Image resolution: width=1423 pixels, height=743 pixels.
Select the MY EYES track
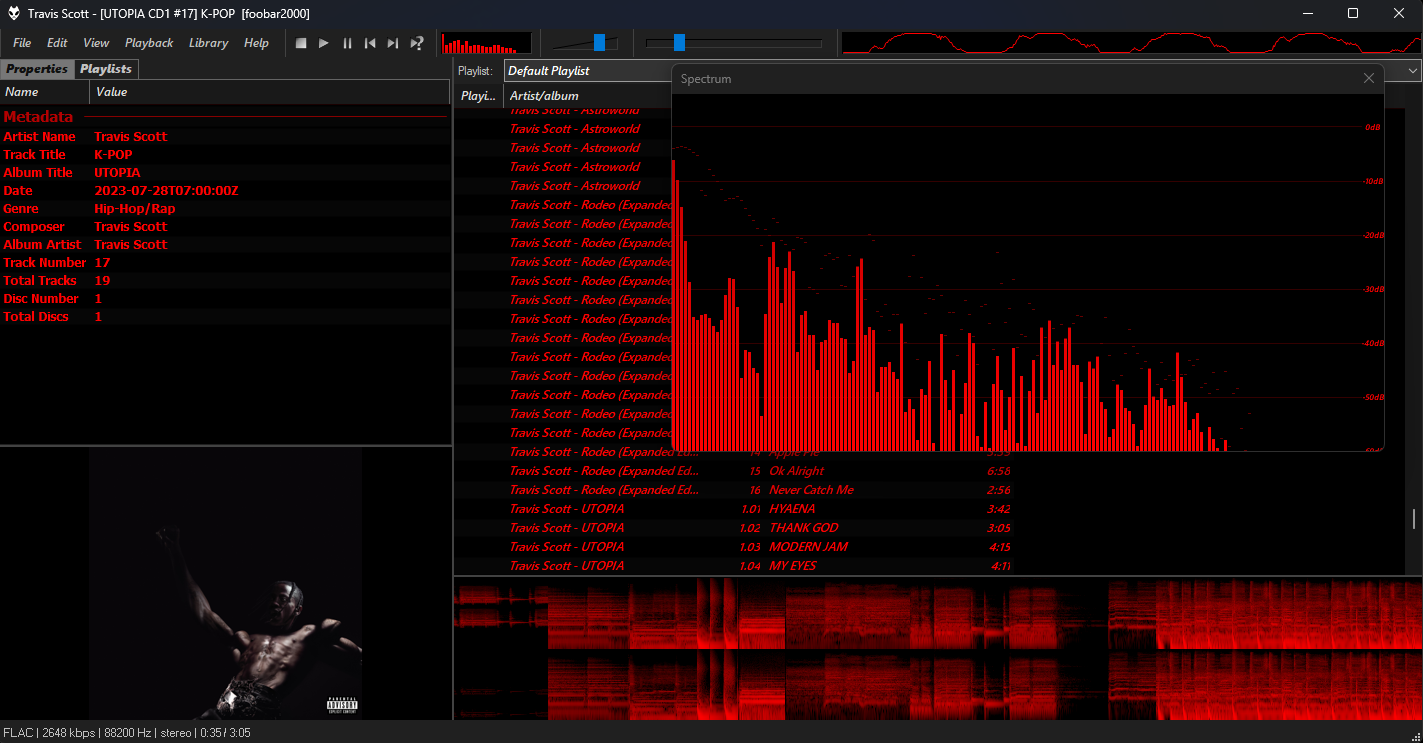[793, 566]
